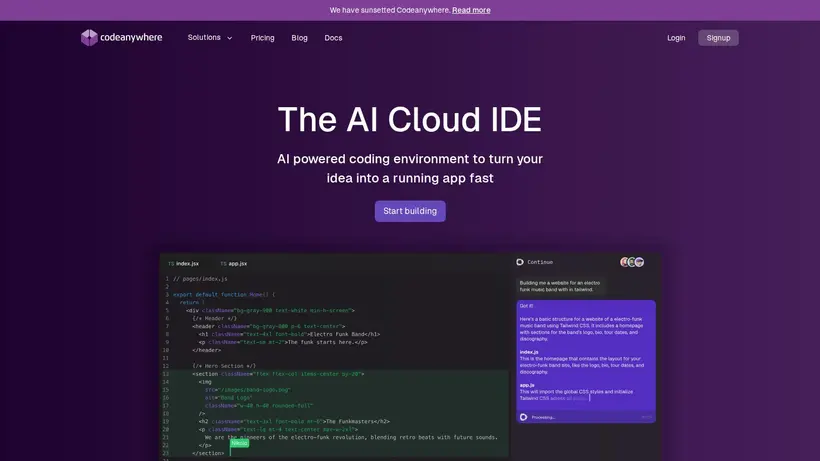Click the collaborator avatars in chat header
This screenshot has width=820, height=461.
[632, 262]
